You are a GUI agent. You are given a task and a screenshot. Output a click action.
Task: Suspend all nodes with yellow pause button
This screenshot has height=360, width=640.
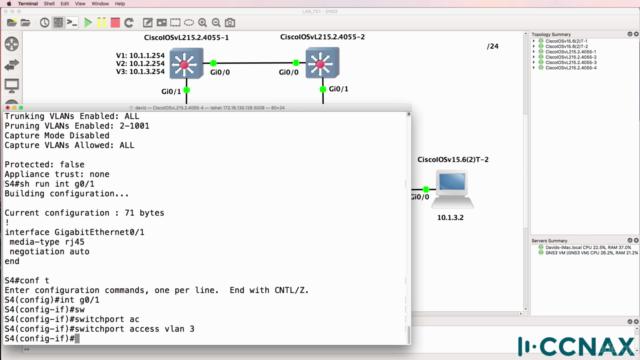(x=101, y=22)
